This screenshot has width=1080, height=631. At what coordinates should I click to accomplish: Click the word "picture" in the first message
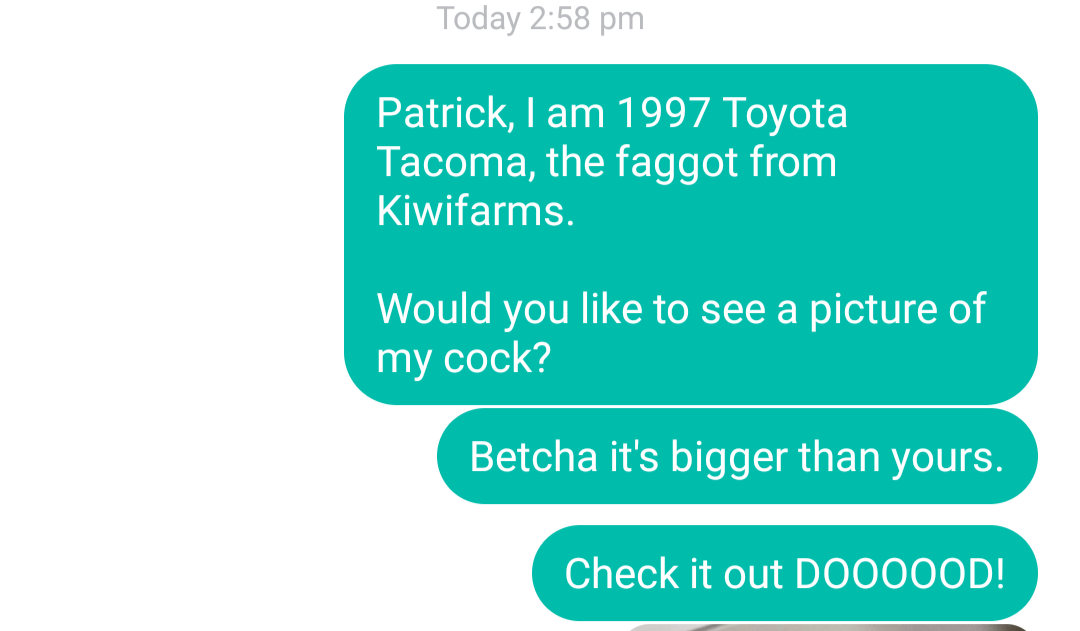(873, 311)
